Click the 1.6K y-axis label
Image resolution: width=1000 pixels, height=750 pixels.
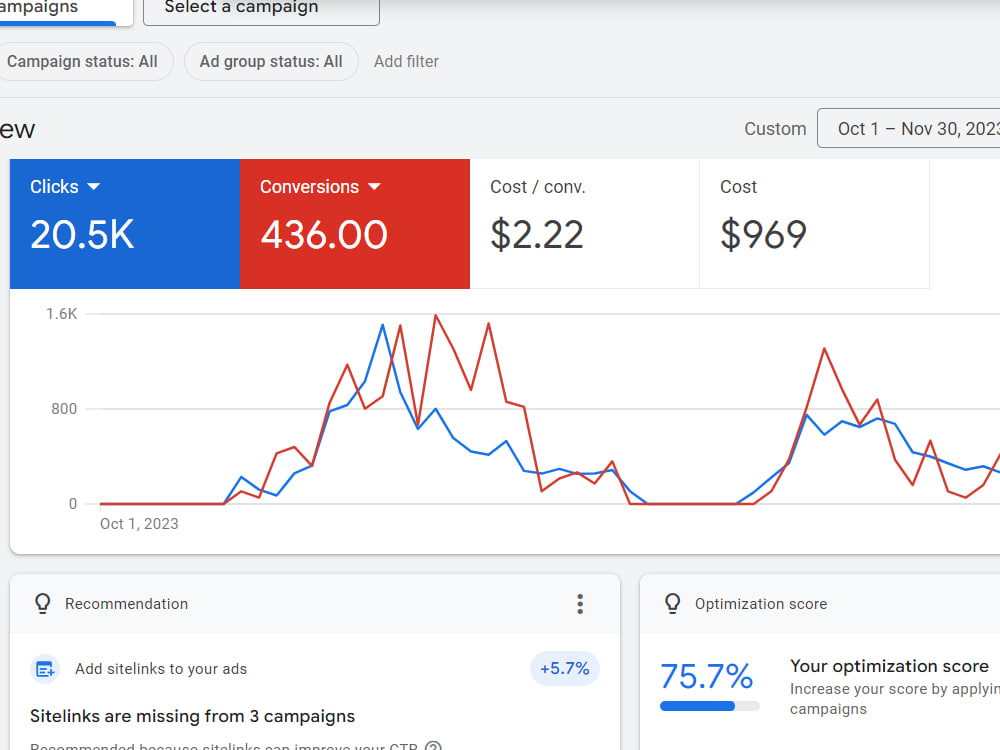pyautogui.click(x=61, y=314)
